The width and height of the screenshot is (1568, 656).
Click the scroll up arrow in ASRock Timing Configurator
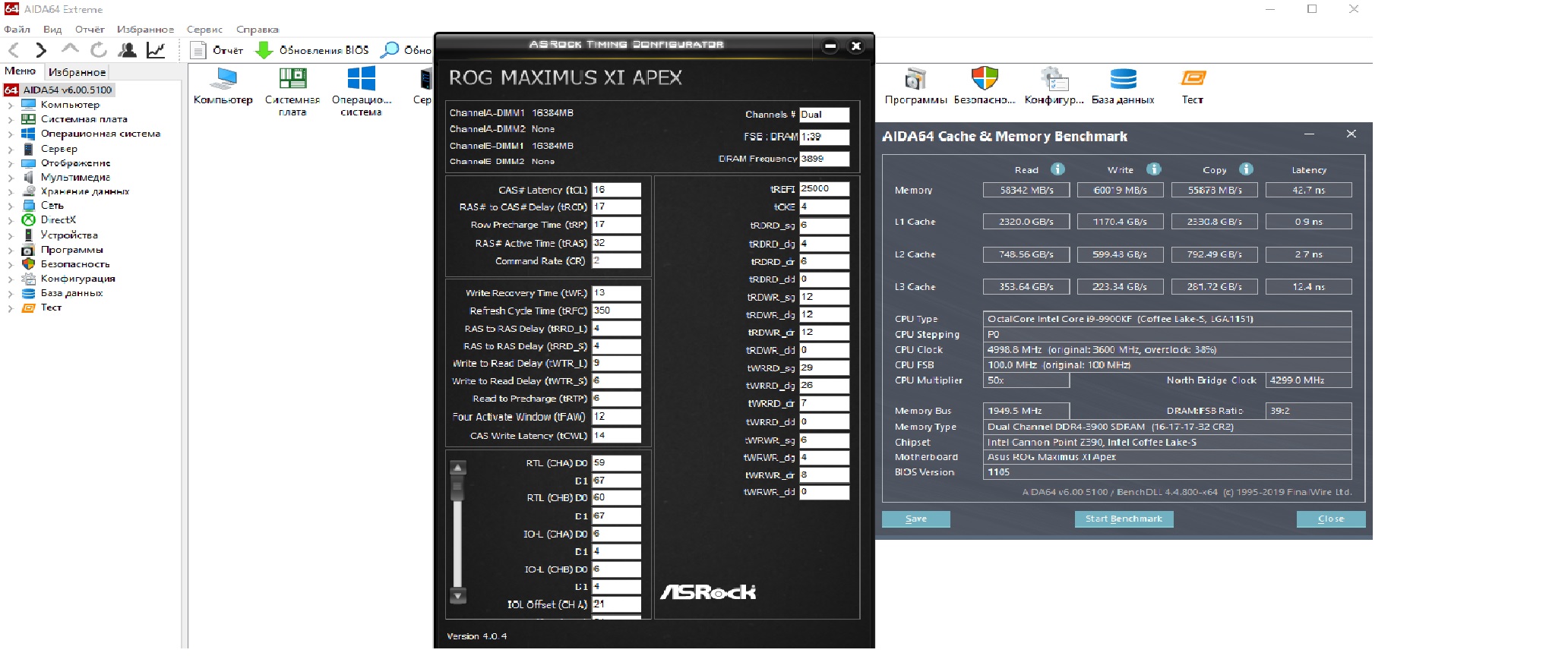click(457, 468)
